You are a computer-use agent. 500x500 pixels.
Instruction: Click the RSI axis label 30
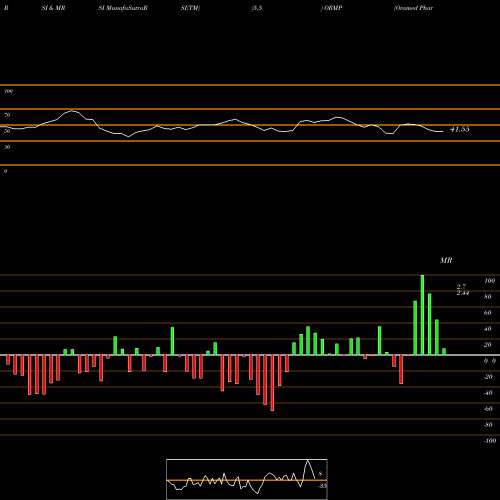pyautogui.click(x=7, y=147)
